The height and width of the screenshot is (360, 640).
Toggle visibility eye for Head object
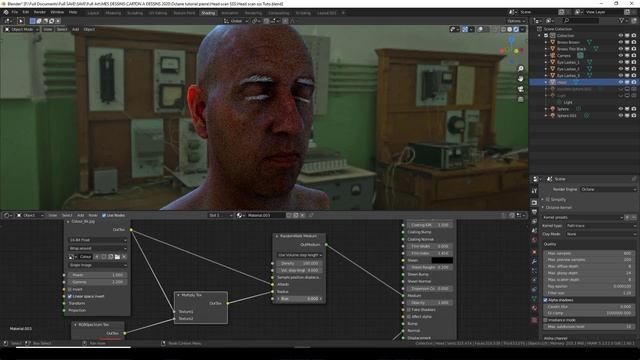point(620,82)
